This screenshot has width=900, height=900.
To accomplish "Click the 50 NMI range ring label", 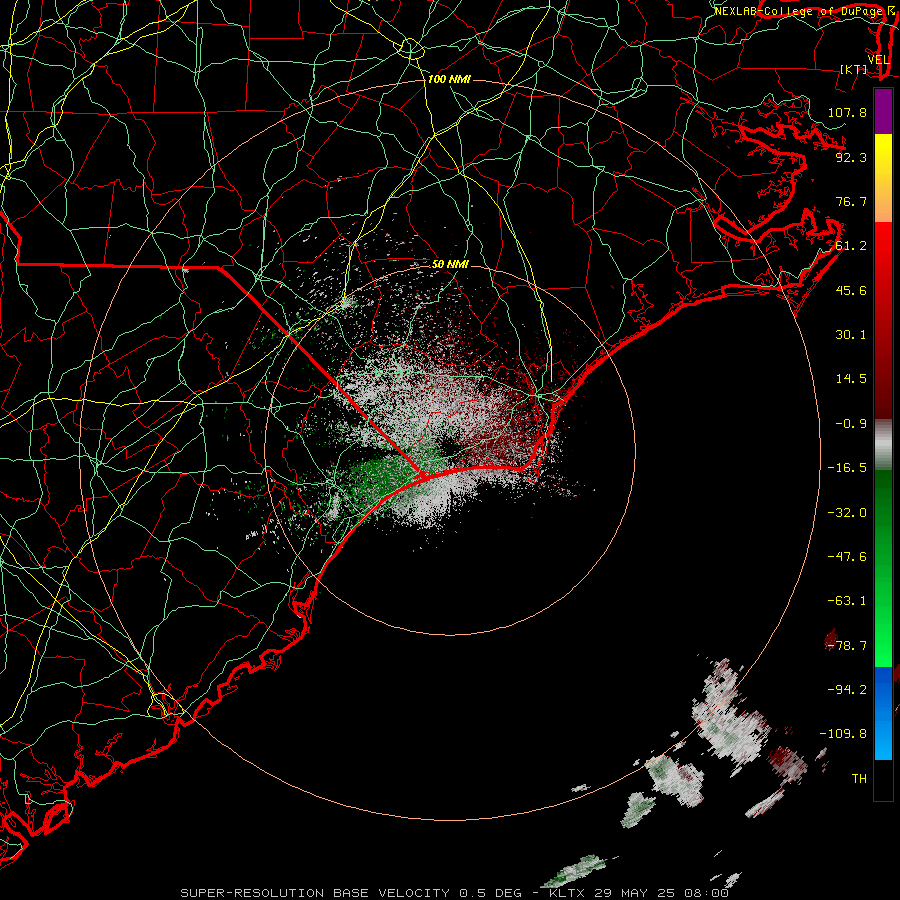I will pyautogui.click(x=450, y=264).
